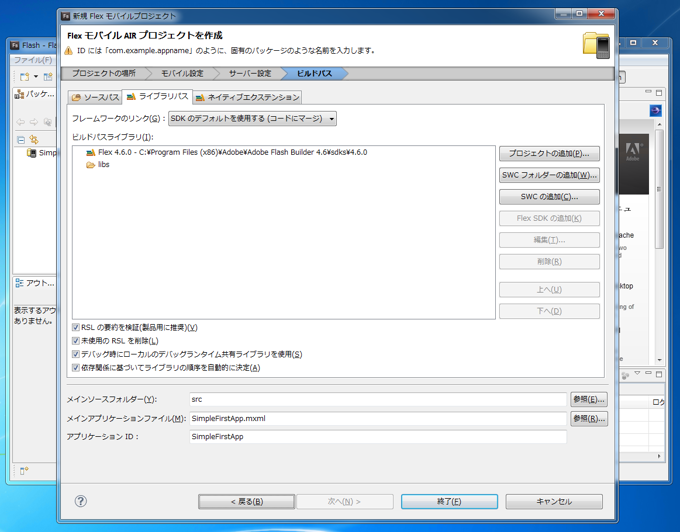Viewport: 680px width, 532px height.
Task: Open the ファイル(F) menu in Flash Builder
Action: point(33,60)
